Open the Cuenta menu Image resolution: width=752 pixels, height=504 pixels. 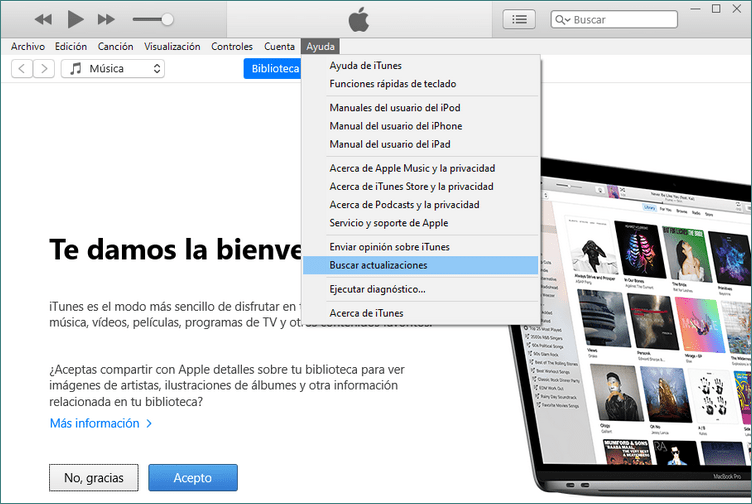pos(279,47)
